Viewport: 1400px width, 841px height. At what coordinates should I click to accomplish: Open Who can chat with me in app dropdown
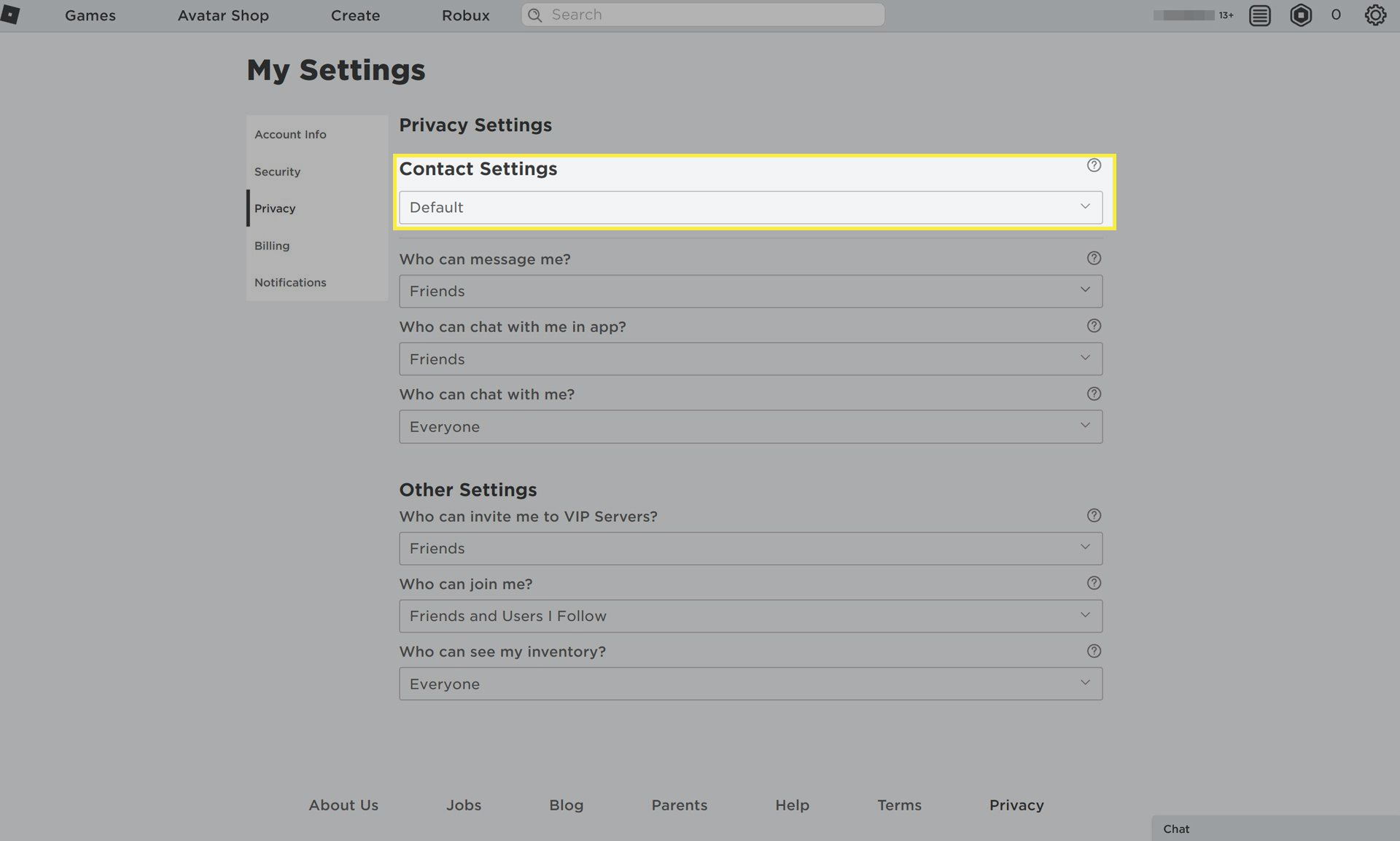point(750,359)
